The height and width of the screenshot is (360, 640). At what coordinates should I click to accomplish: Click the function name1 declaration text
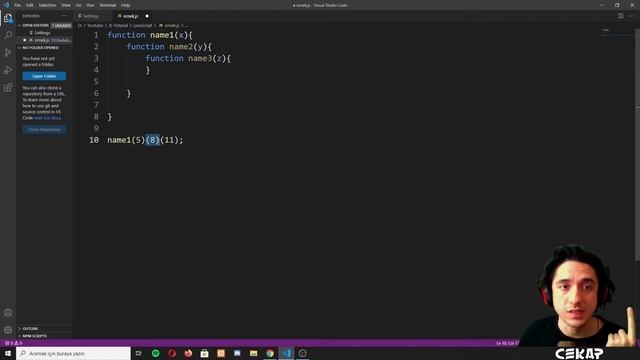click(x=149, y=35)
